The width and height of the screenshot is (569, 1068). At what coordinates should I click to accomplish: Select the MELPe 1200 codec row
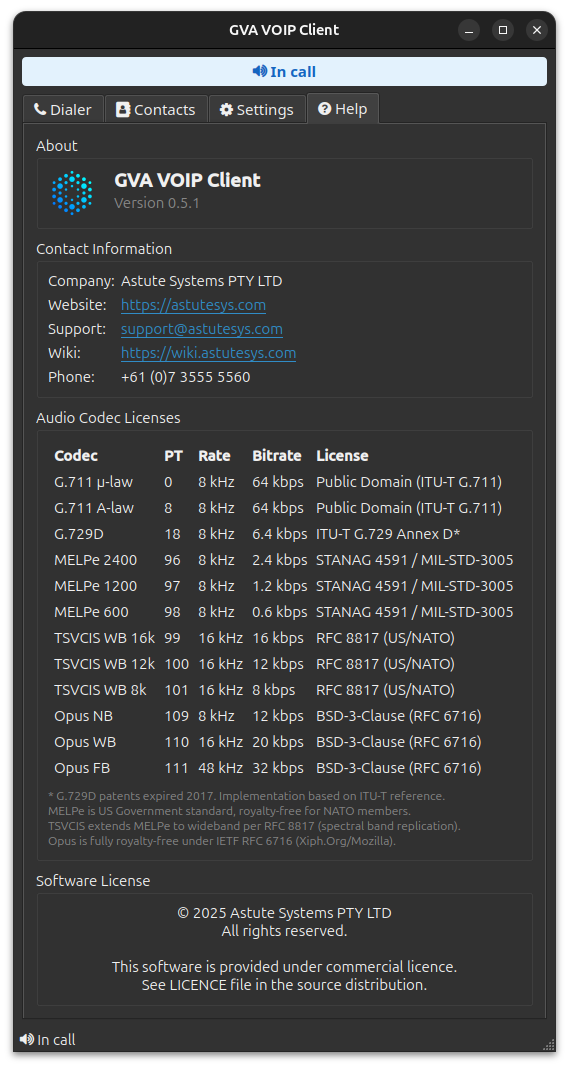[x=284, y=586]
